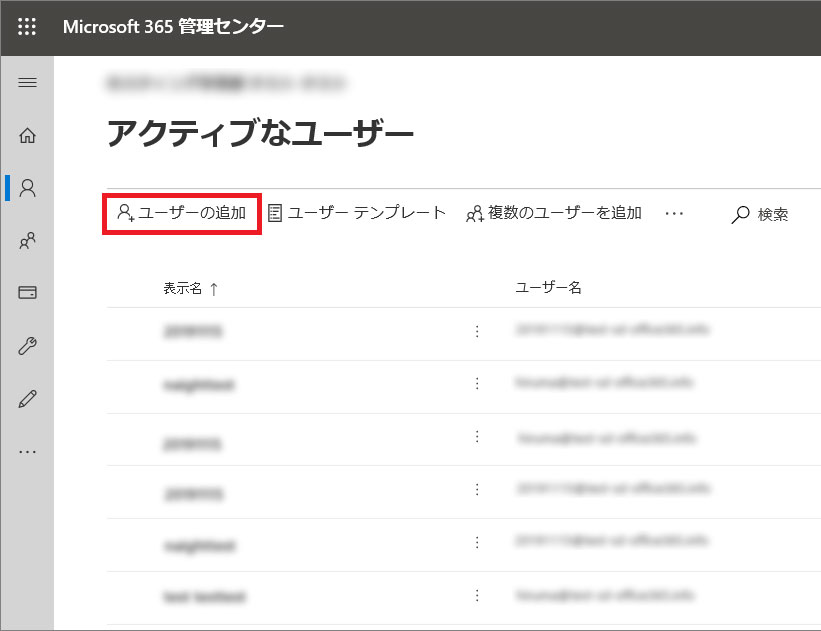Click Microsoft 365 管理センター title
This screenshot has height=631, width=821.
(x=173, y=26)
